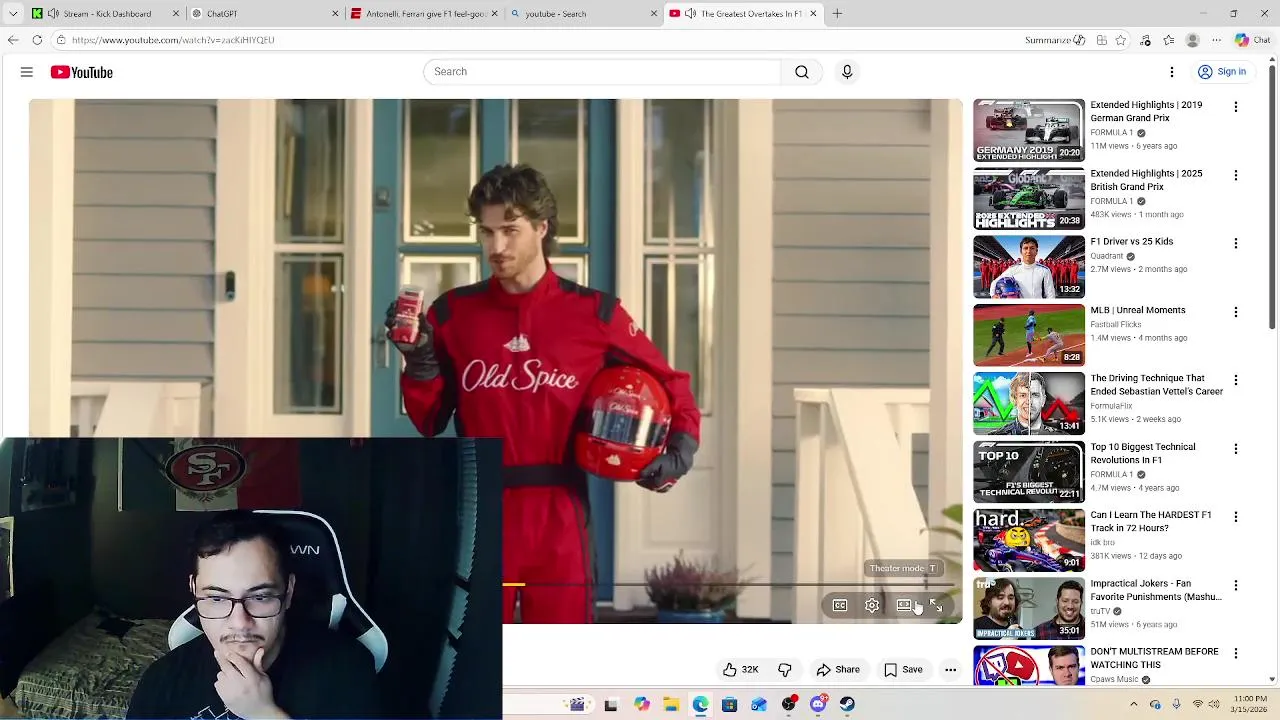This screenshot has width=1280, height=720.
Task: Click the youtube.com URL address bar
Action: tap(172, 40)
